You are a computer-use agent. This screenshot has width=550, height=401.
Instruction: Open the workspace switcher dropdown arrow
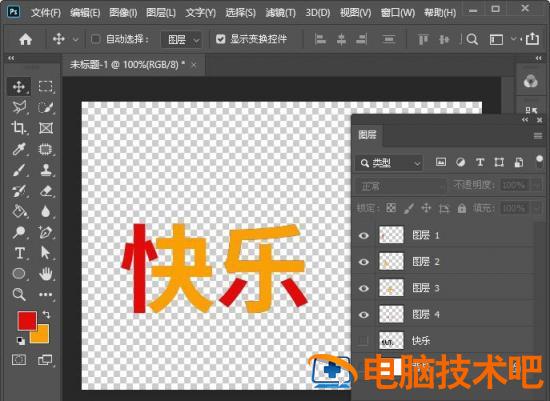[513, 39]
